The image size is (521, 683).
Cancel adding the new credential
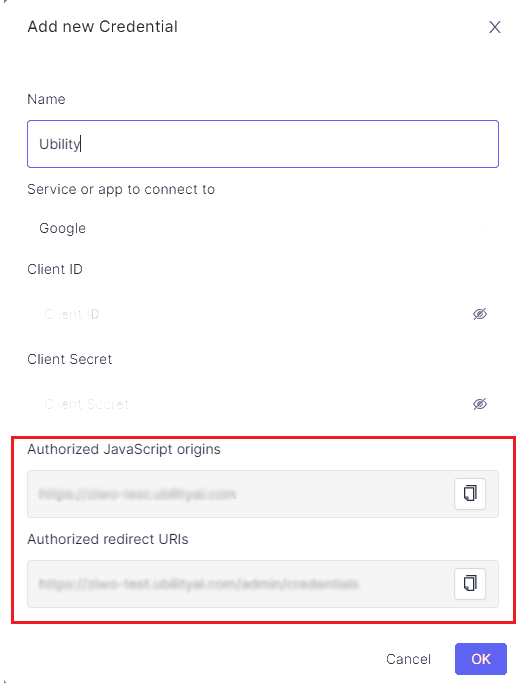[408, 659]
